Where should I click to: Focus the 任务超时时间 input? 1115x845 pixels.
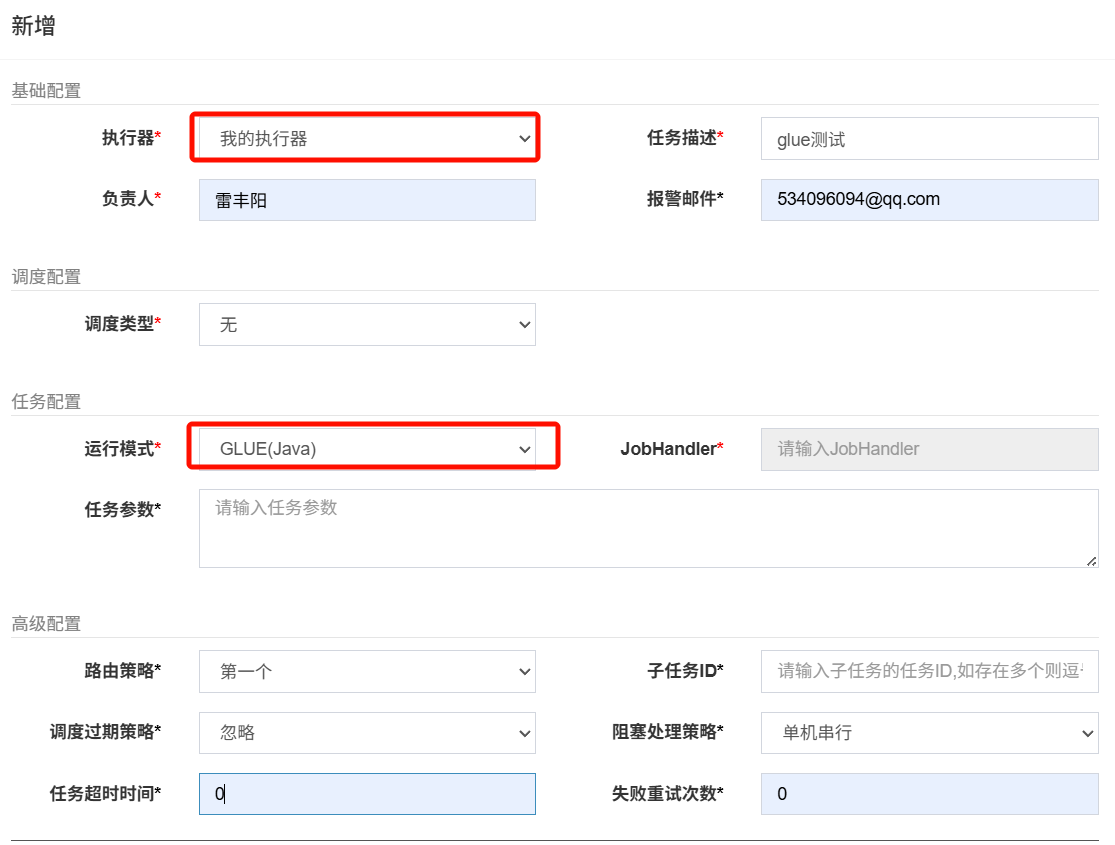366,794
